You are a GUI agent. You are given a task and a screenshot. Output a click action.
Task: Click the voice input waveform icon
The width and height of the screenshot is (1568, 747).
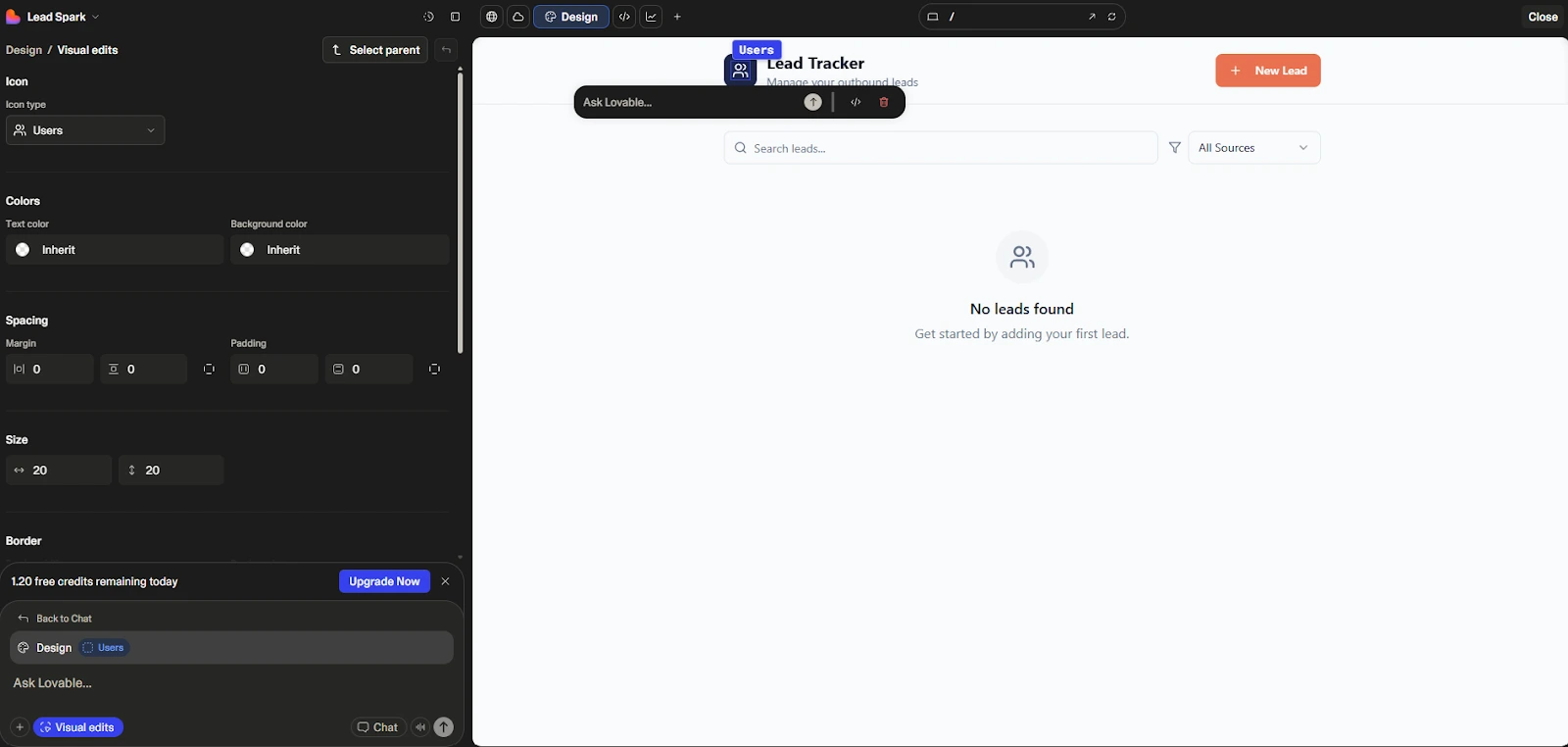pyautogui.click(x=420, y=727)
